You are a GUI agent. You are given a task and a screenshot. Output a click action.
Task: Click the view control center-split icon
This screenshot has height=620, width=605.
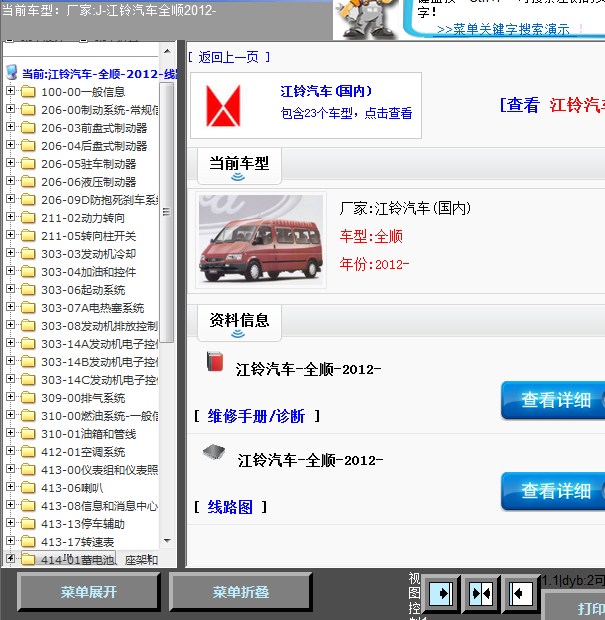tap(481, 593)
